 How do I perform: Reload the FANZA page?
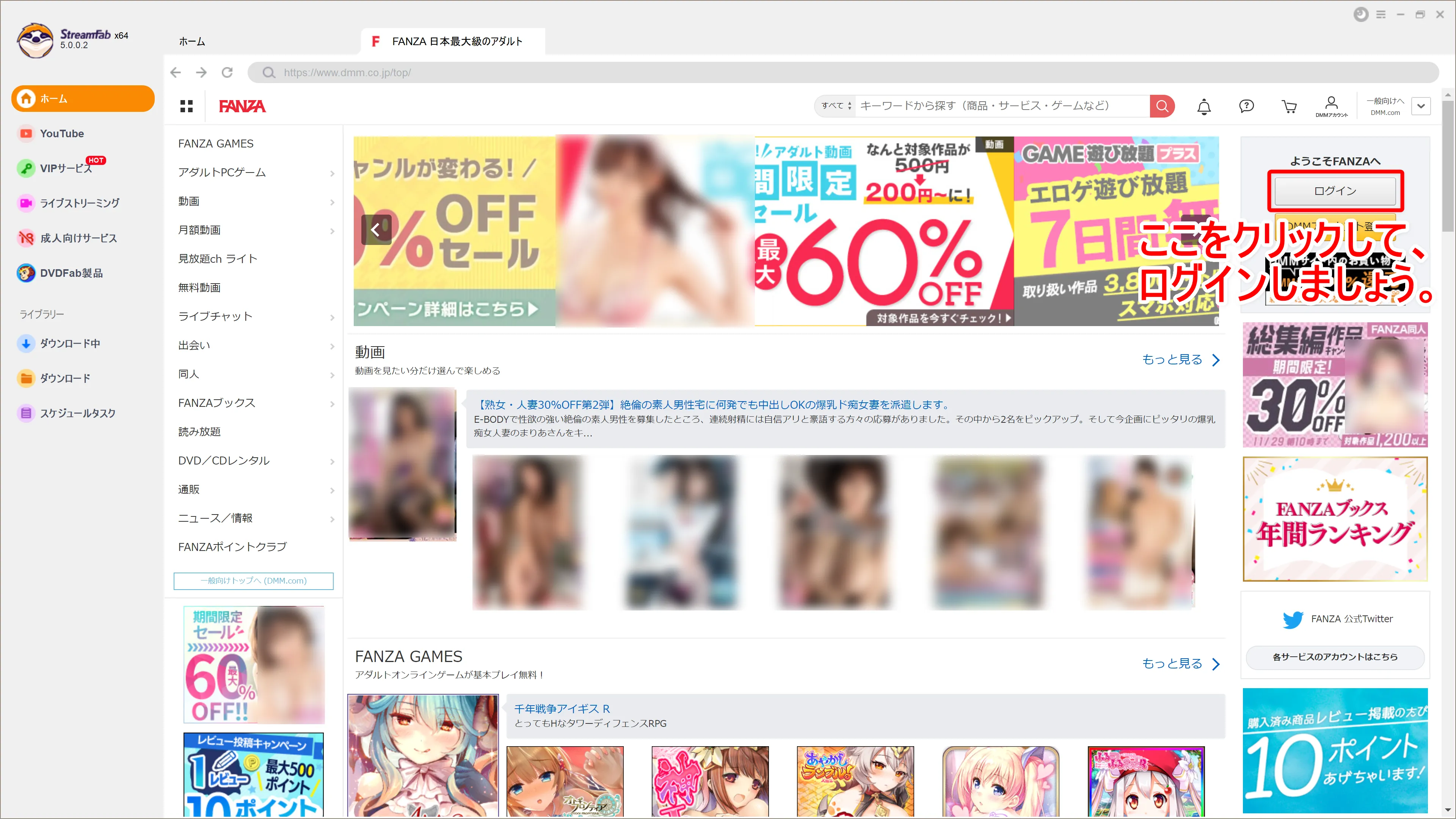click(x=227, y=72)
